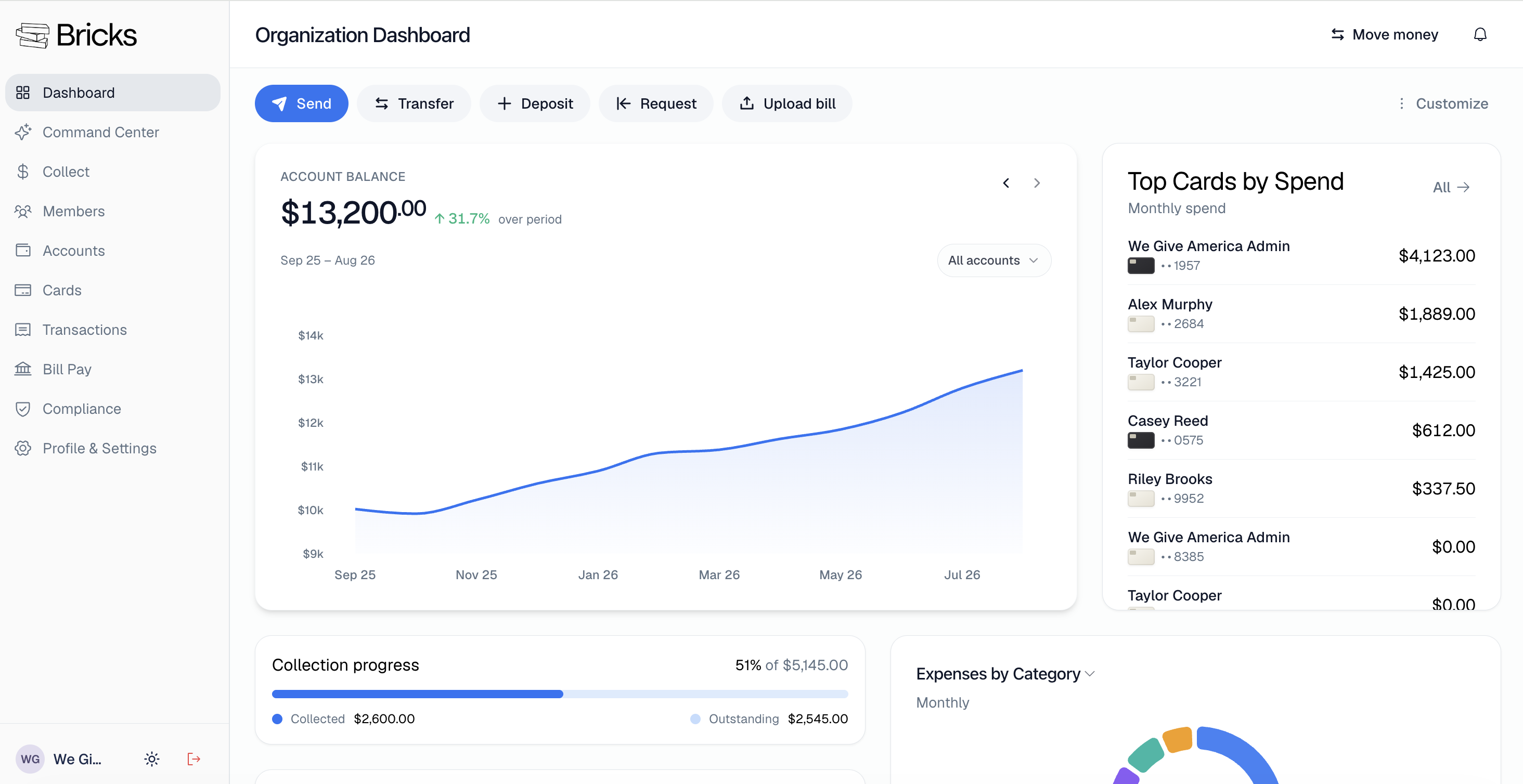This screenshot has height=784, width=1523.
Task: Click Move money in the header
Action: [x=1384, y=35]
